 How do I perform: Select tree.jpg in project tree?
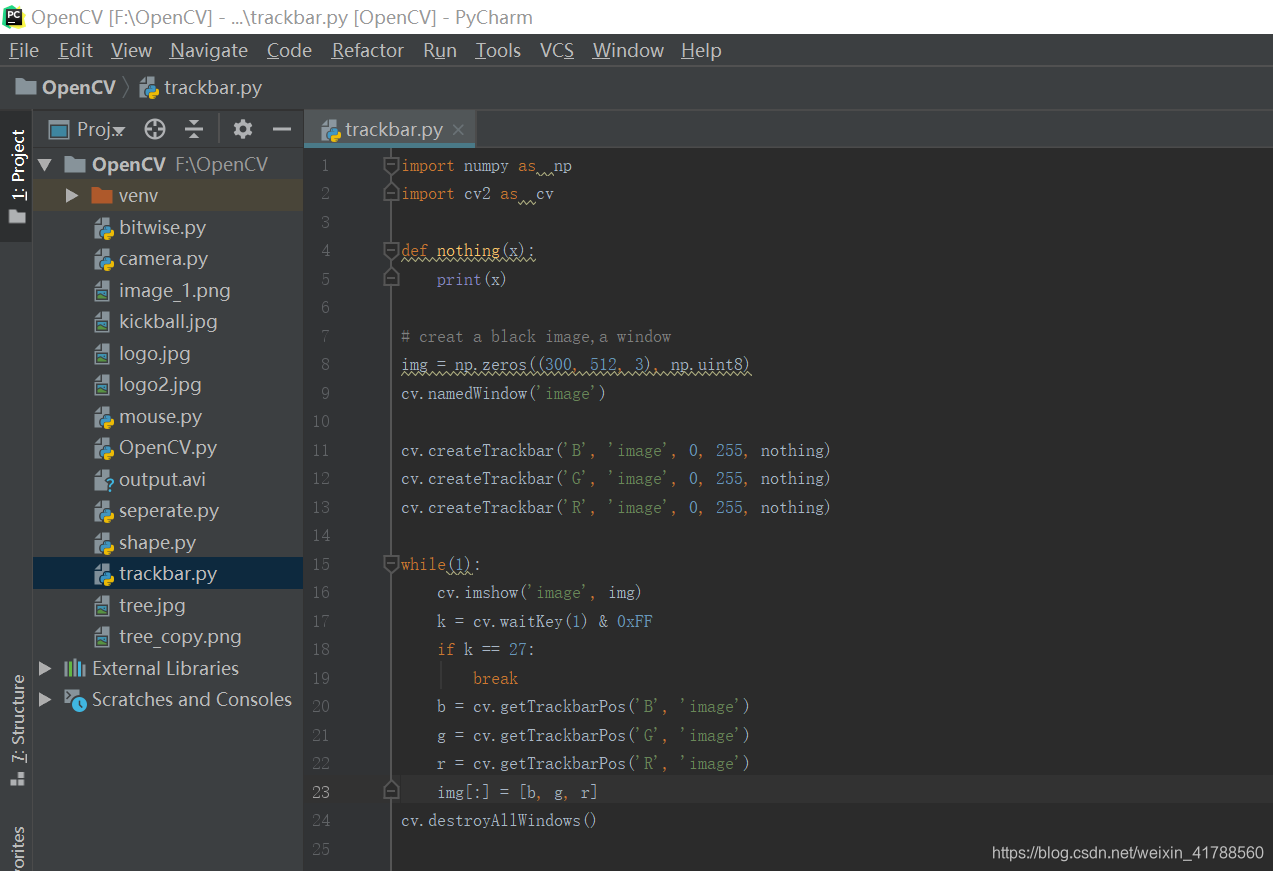pyautogui.click(x=152, y=605)
